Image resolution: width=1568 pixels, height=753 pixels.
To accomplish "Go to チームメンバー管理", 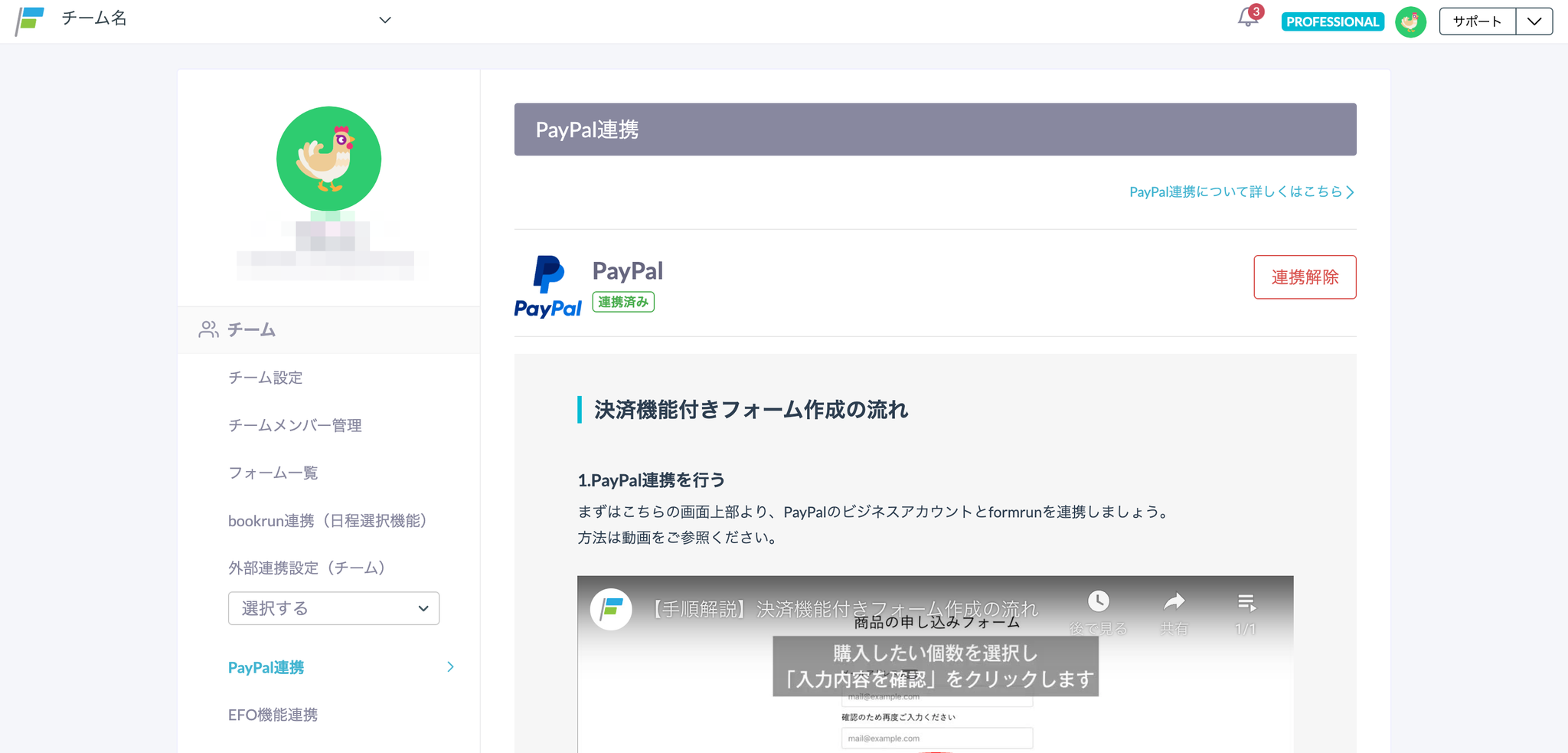I will coord(295,425).
